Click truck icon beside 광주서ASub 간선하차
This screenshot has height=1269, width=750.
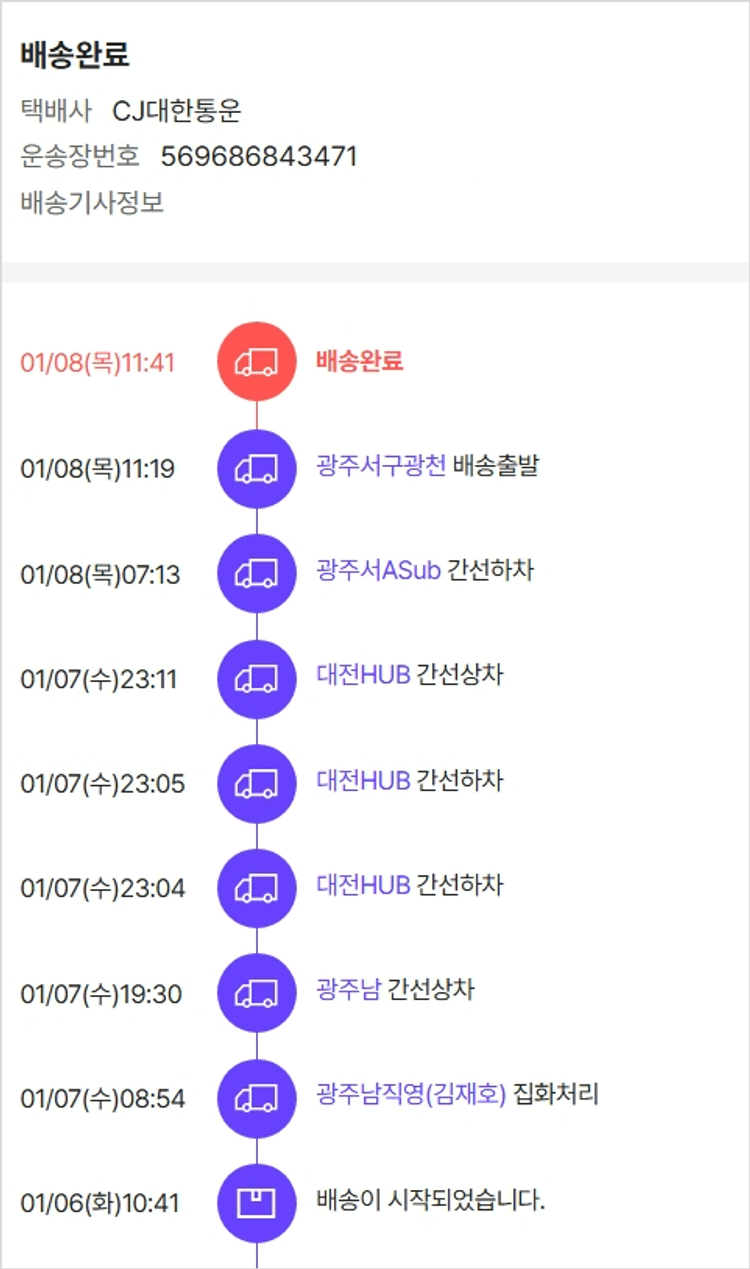pyautogui.click(x=256, y=573)
